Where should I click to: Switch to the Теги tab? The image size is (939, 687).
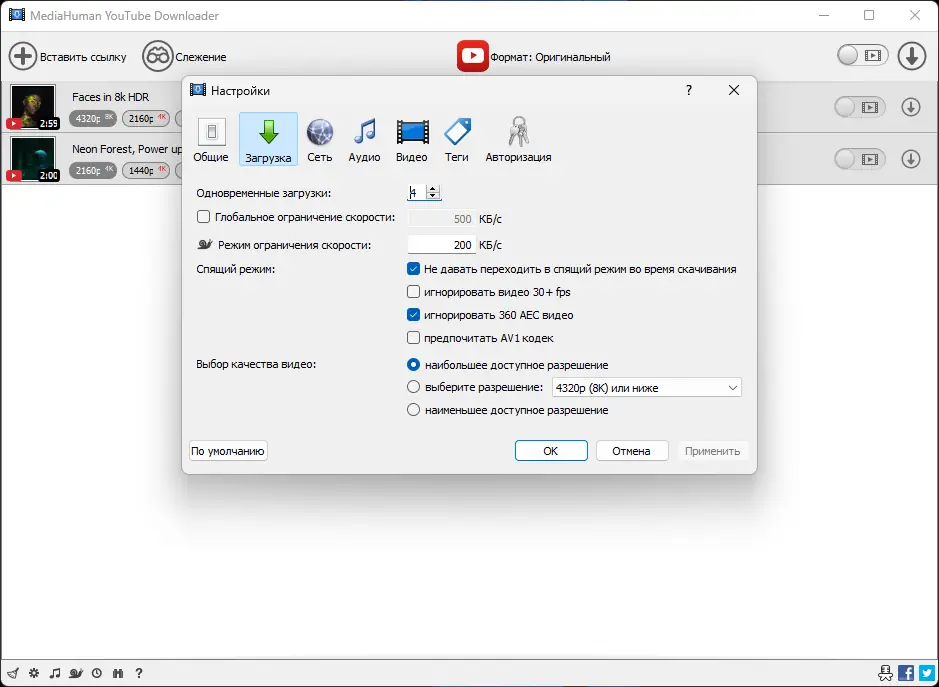457,140
